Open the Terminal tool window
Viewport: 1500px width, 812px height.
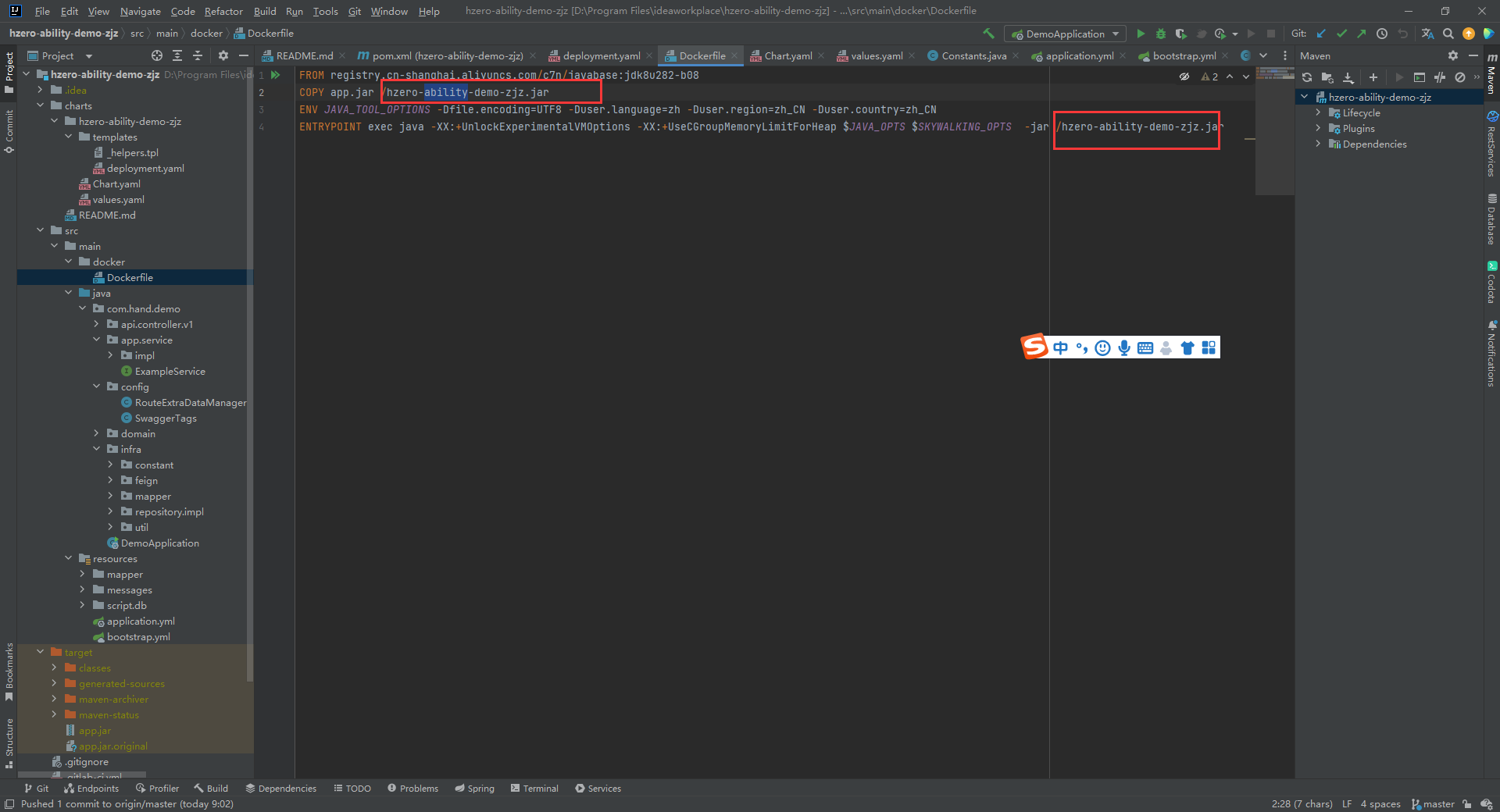pyautogui.click(x=534, y=789)
